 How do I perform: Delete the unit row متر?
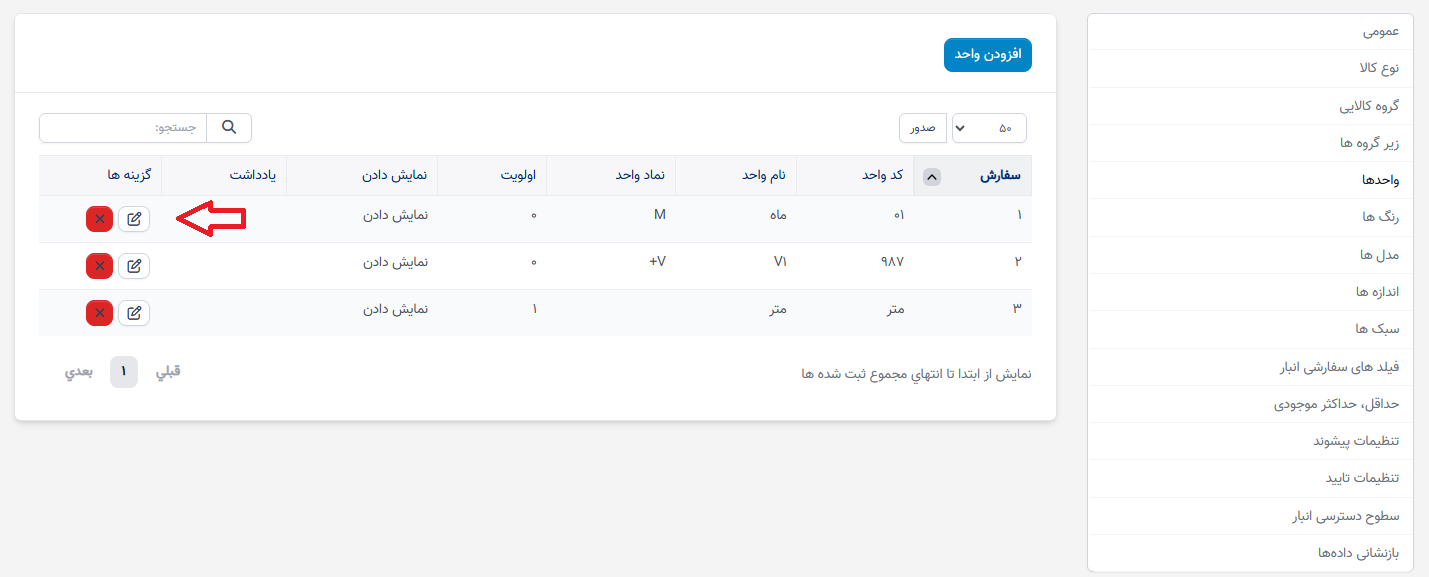99,313
